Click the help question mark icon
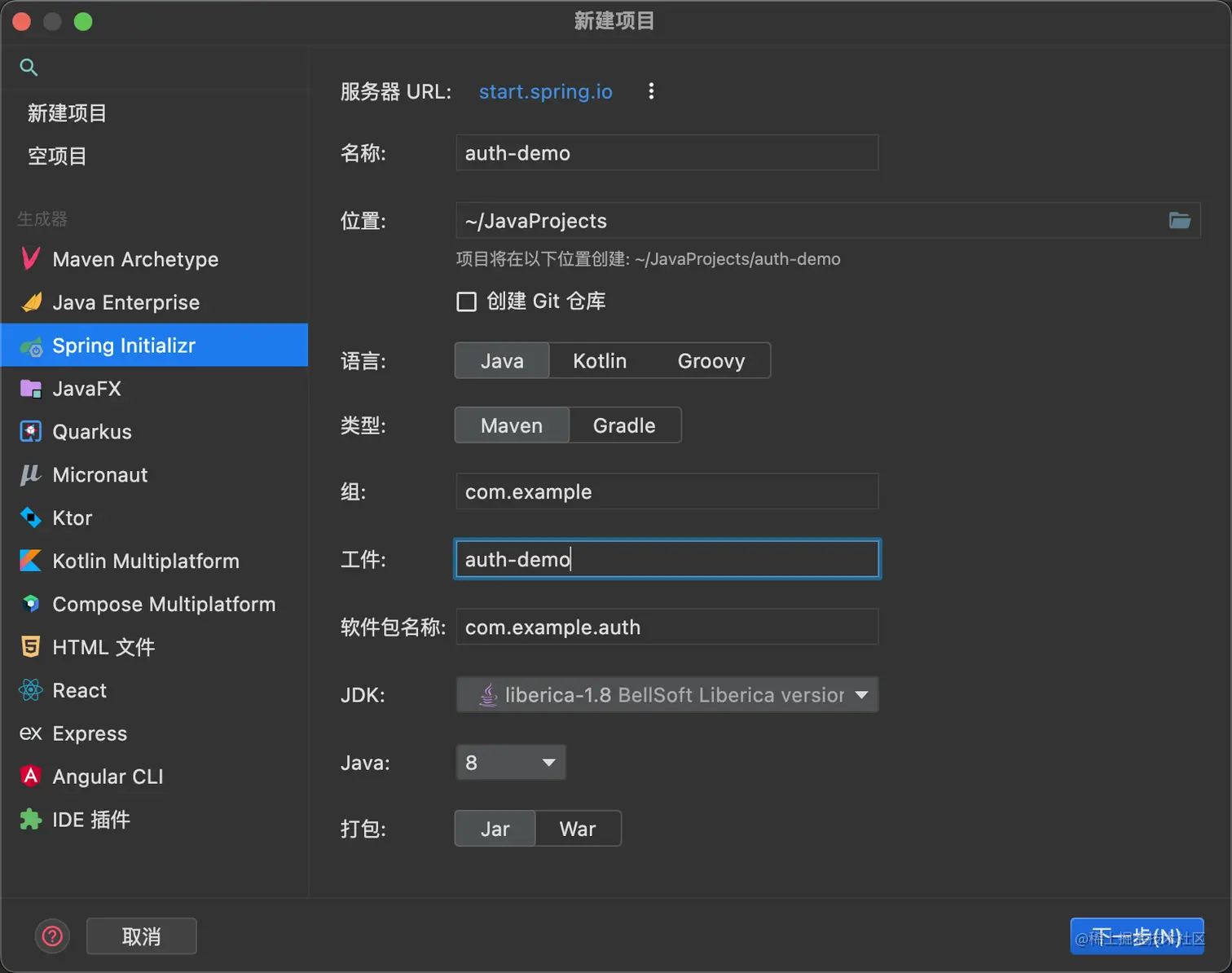1232x973 pixels. (x=52, y=936)
